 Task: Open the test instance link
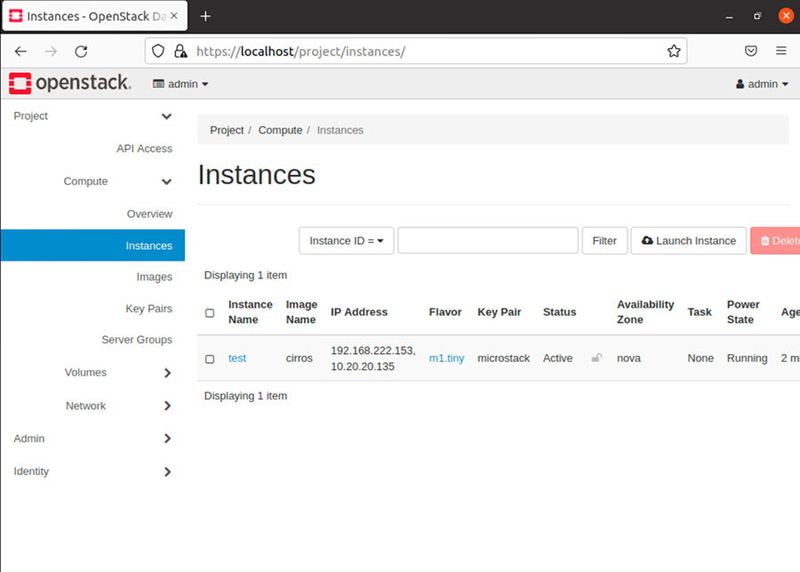coord(237,358)
